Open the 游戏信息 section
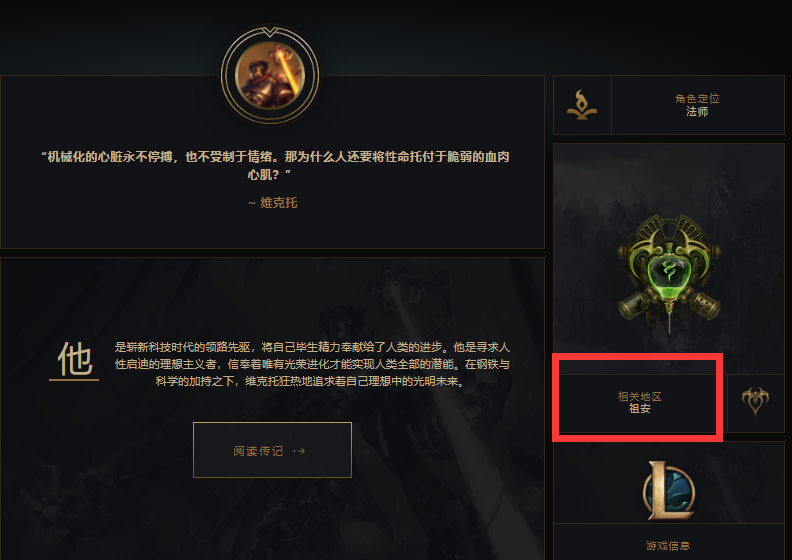 click(x=668, y=545)
